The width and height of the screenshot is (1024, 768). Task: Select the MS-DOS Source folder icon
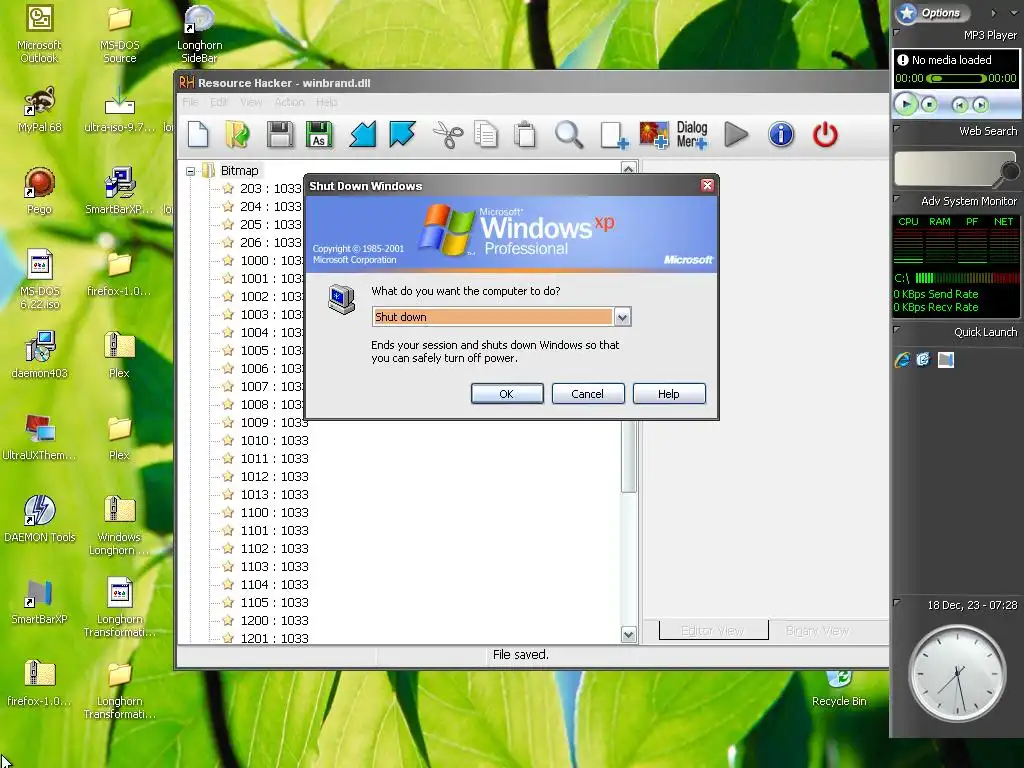[x=120, y=34]
